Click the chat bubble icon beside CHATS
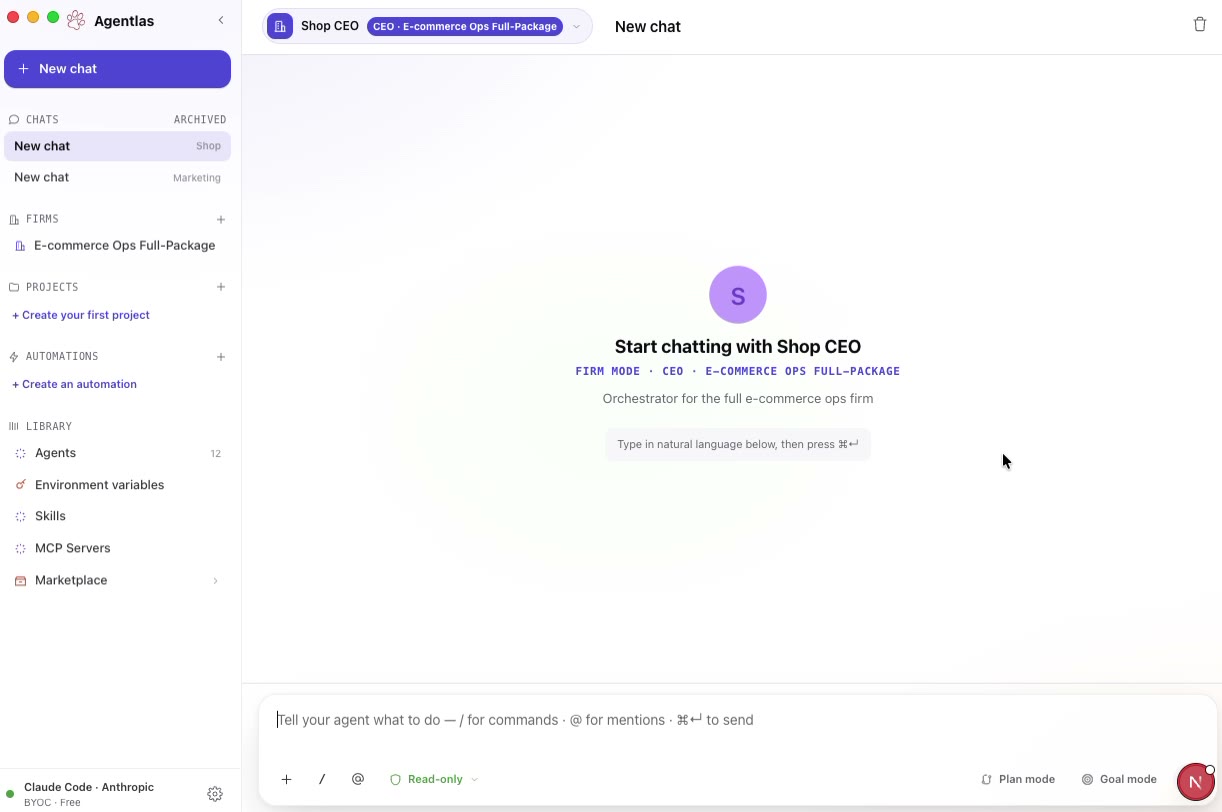The image size is (1222, 812). pos(14,119)
